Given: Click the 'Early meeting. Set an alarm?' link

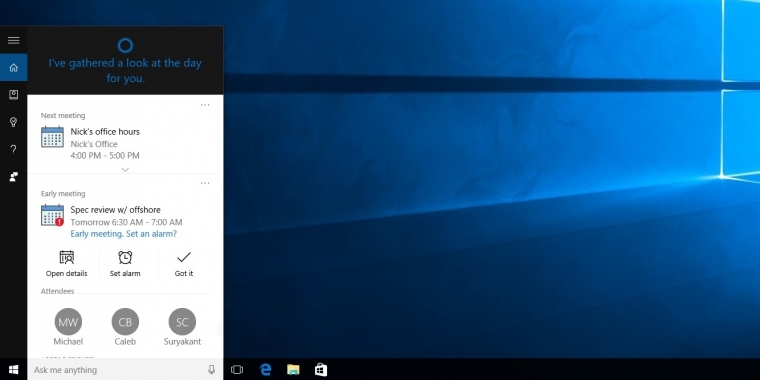Looking at the screenshot, I should coord(124,234).
